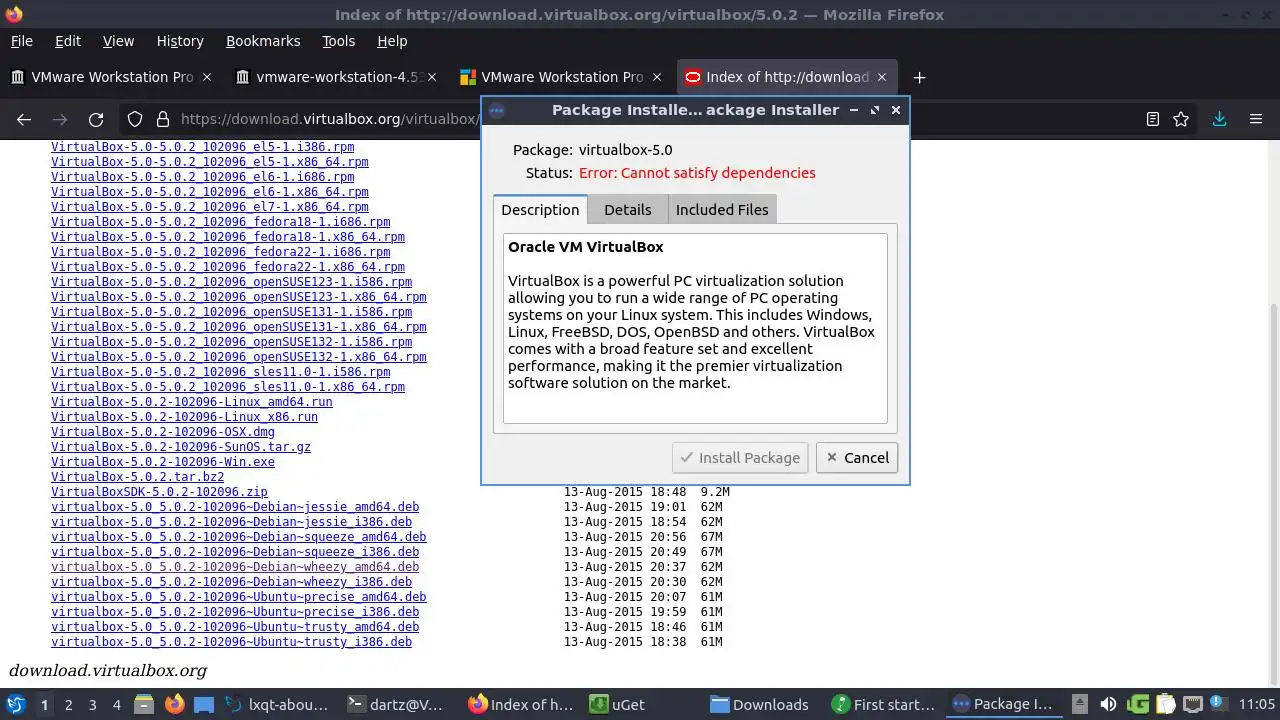Image resolution: width=1280 pixels, height=720 pixels.
Task: Cancel the package installation dialog
Action: [856, 457]
